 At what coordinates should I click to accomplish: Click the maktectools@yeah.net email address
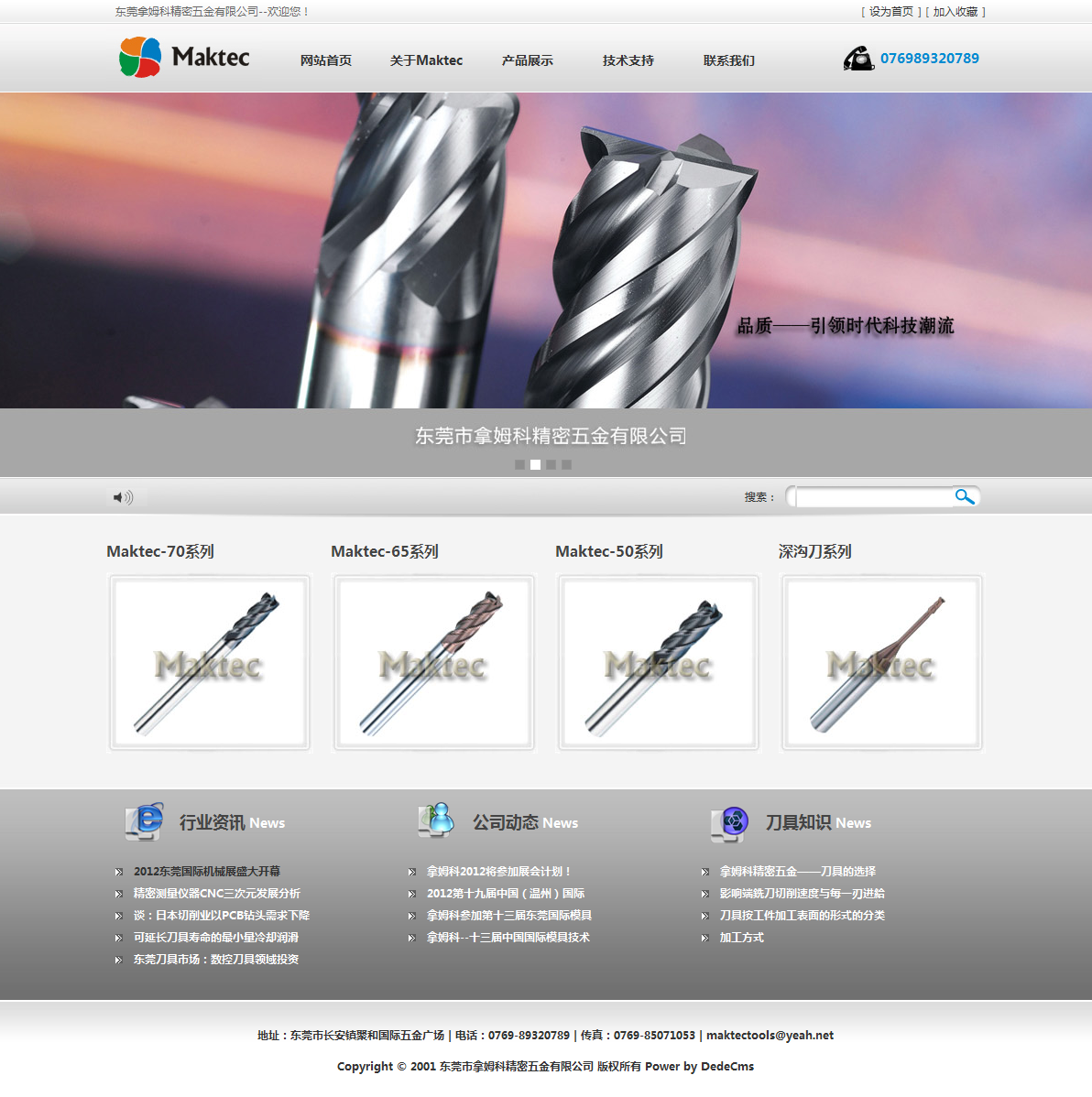pos(770,1036)
